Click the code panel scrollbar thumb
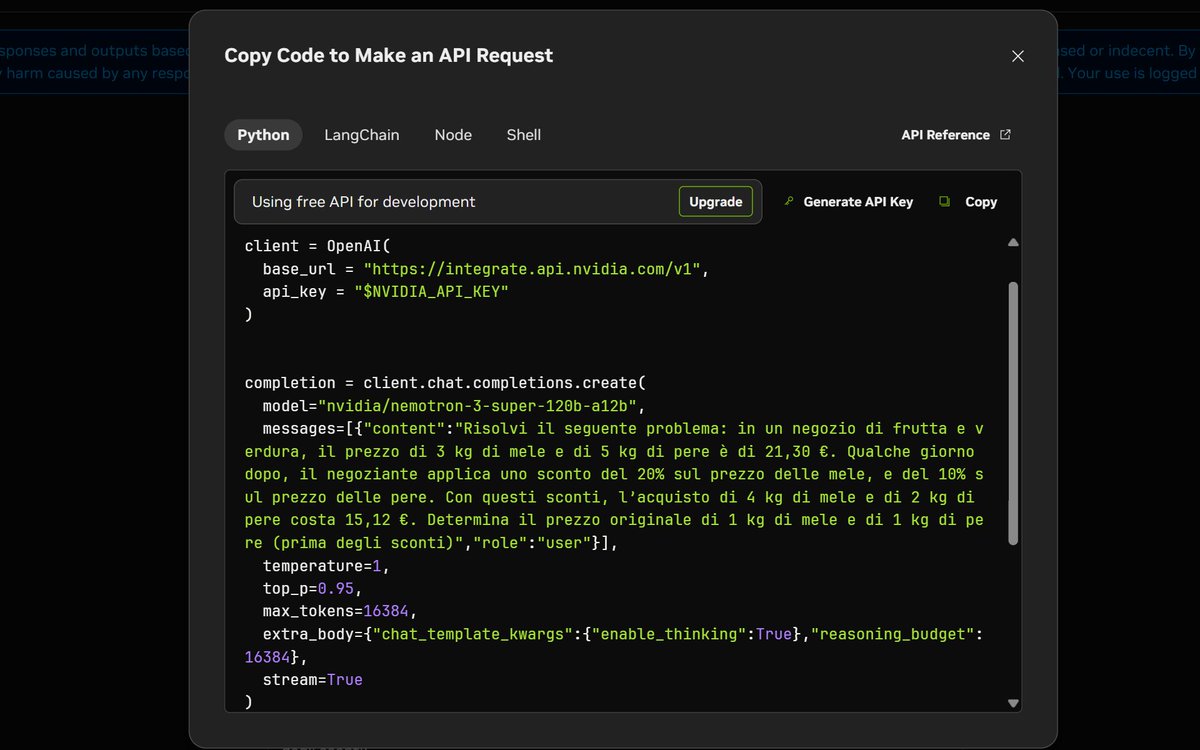The width and height of the screenshot is (1200, 750). pyautogui.click(x=1013, y=413)
